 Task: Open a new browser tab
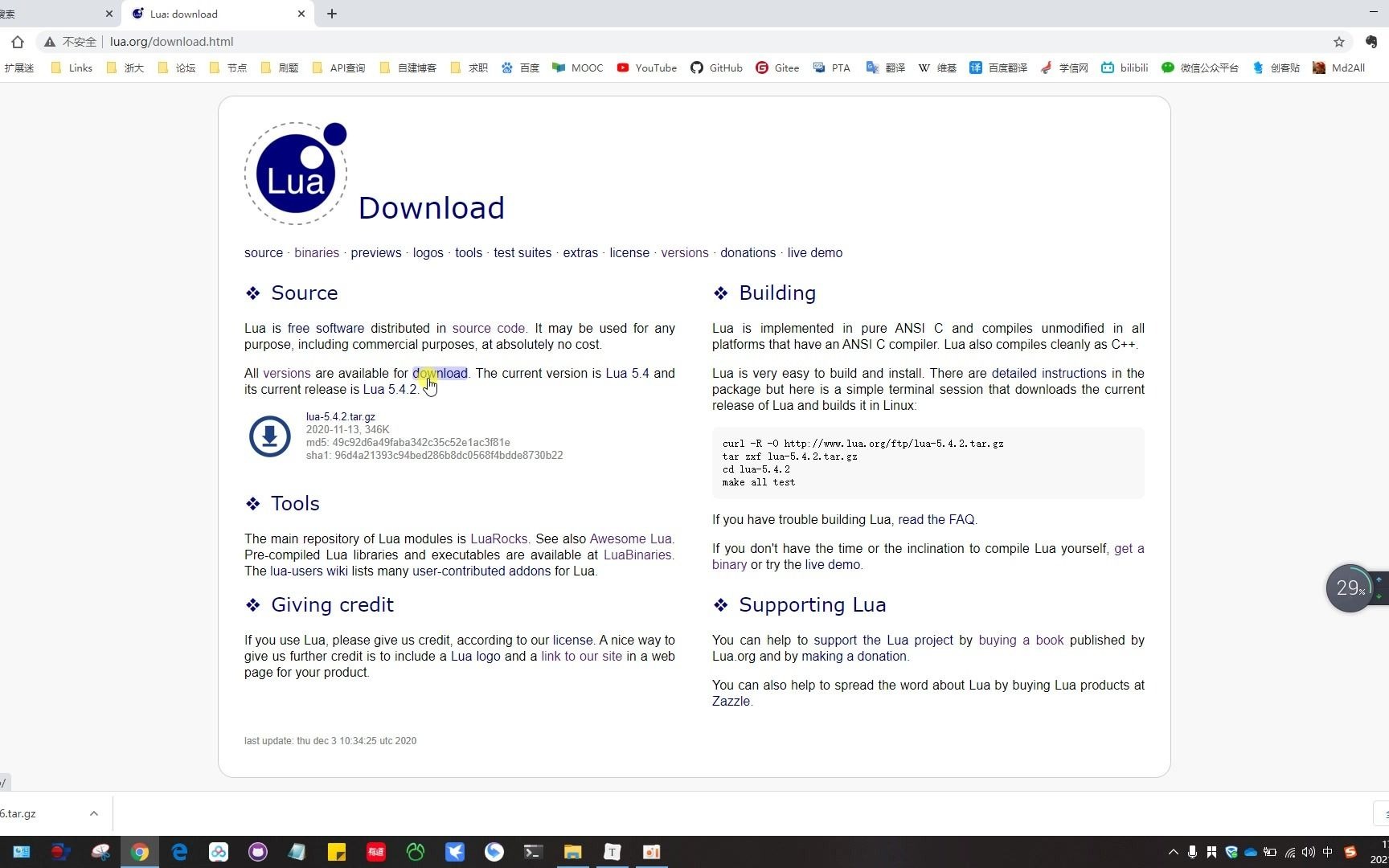click(x=331, y=14)
